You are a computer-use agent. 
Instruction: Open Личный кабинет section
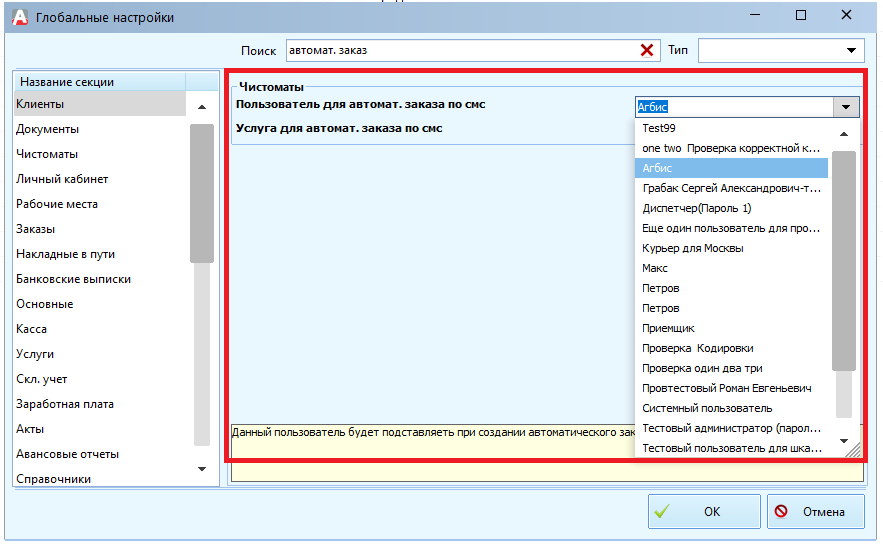100,179
